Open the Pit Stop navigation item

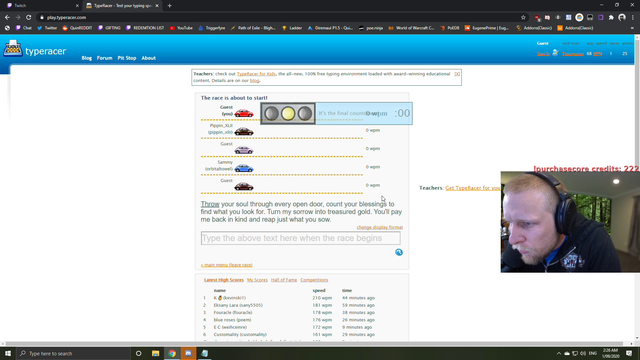coord(127,58)
